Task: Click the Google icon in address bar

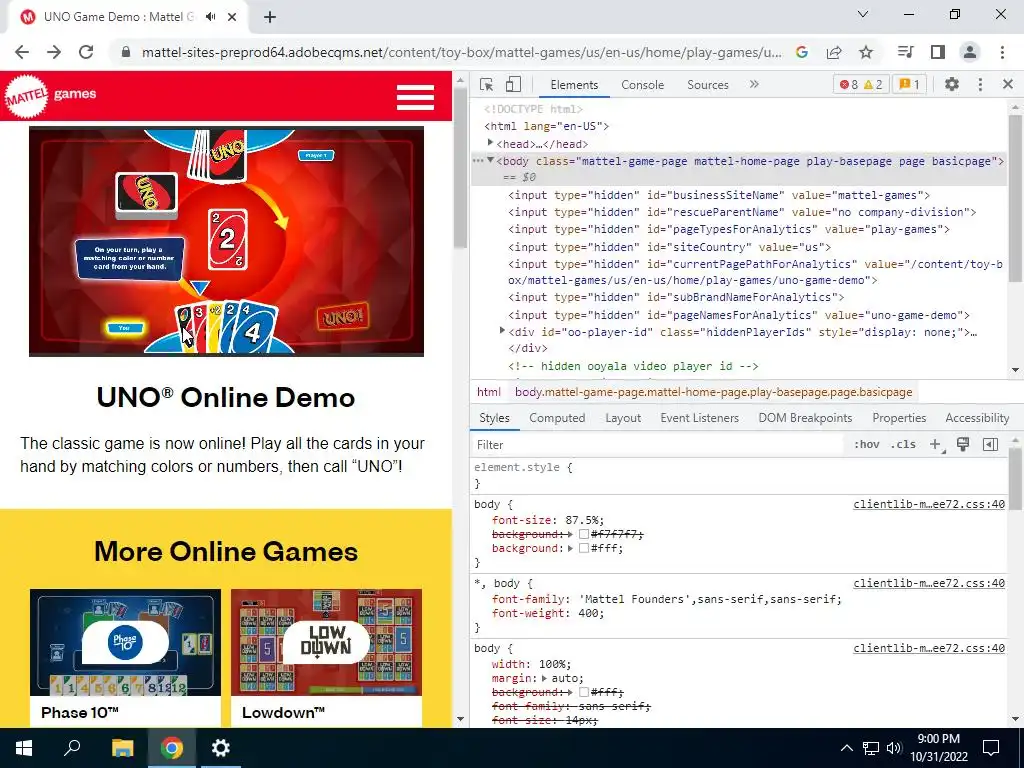Action: click(802, 52)
